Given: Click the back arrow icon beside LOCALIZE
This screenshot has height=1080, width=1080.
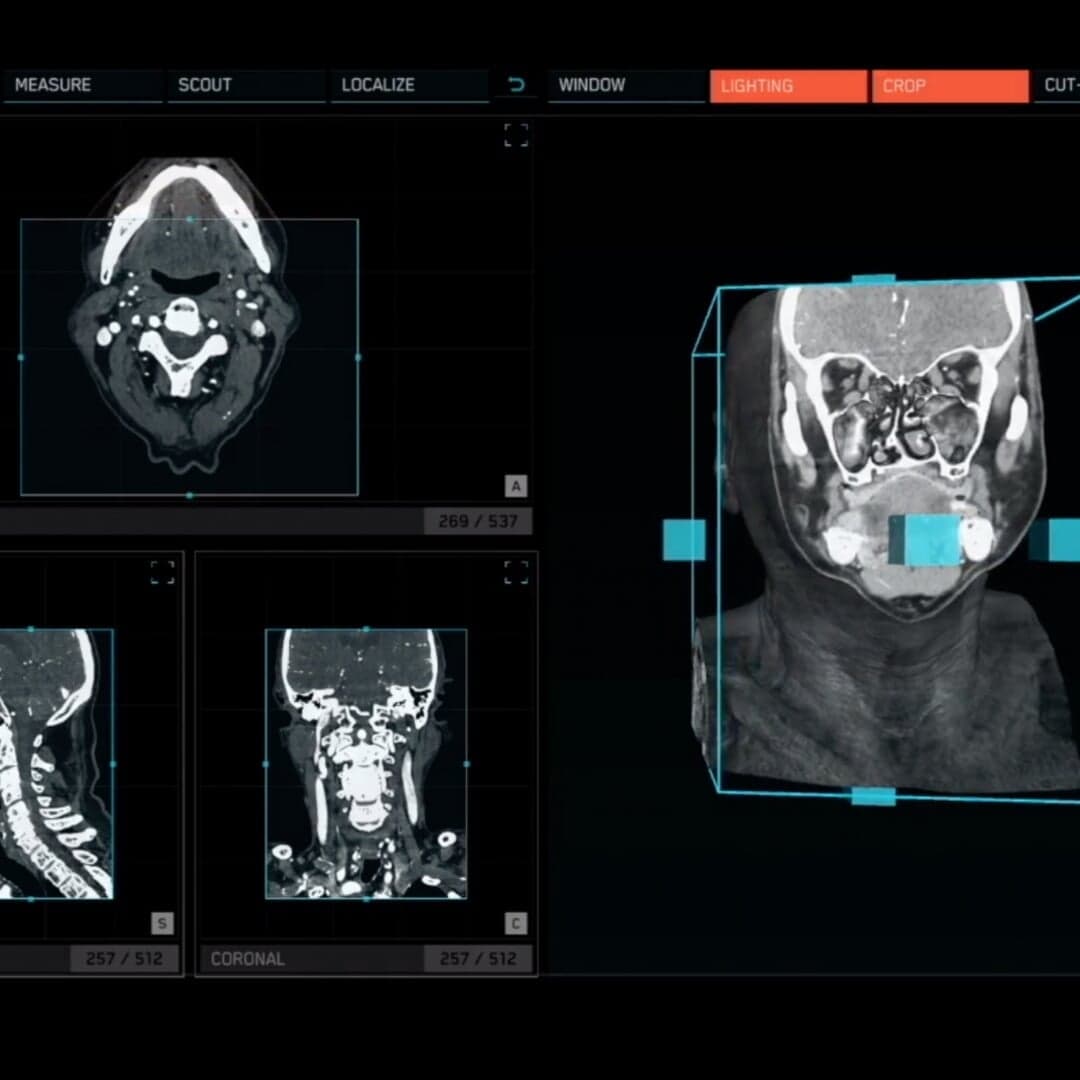Looking at the screenshot, I should coord(516,85).
